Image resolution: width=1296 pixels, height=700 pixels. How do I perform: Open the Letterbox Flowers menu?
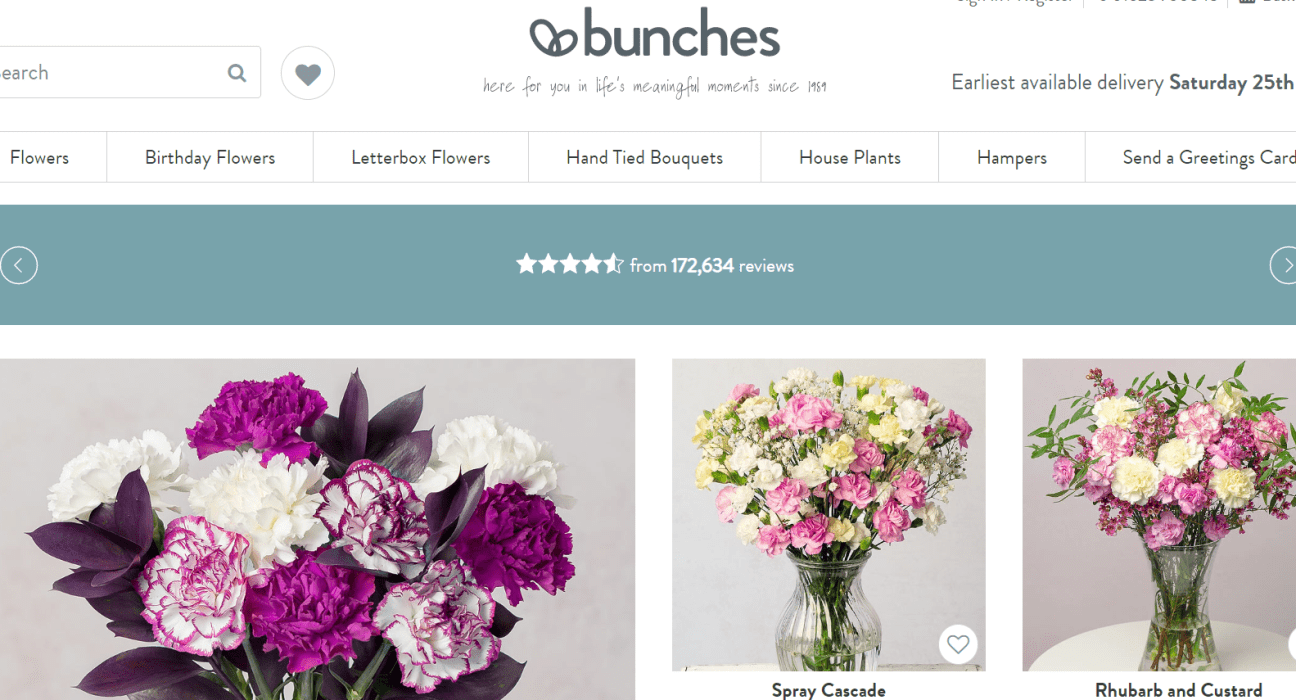click(x=421, y=157)
